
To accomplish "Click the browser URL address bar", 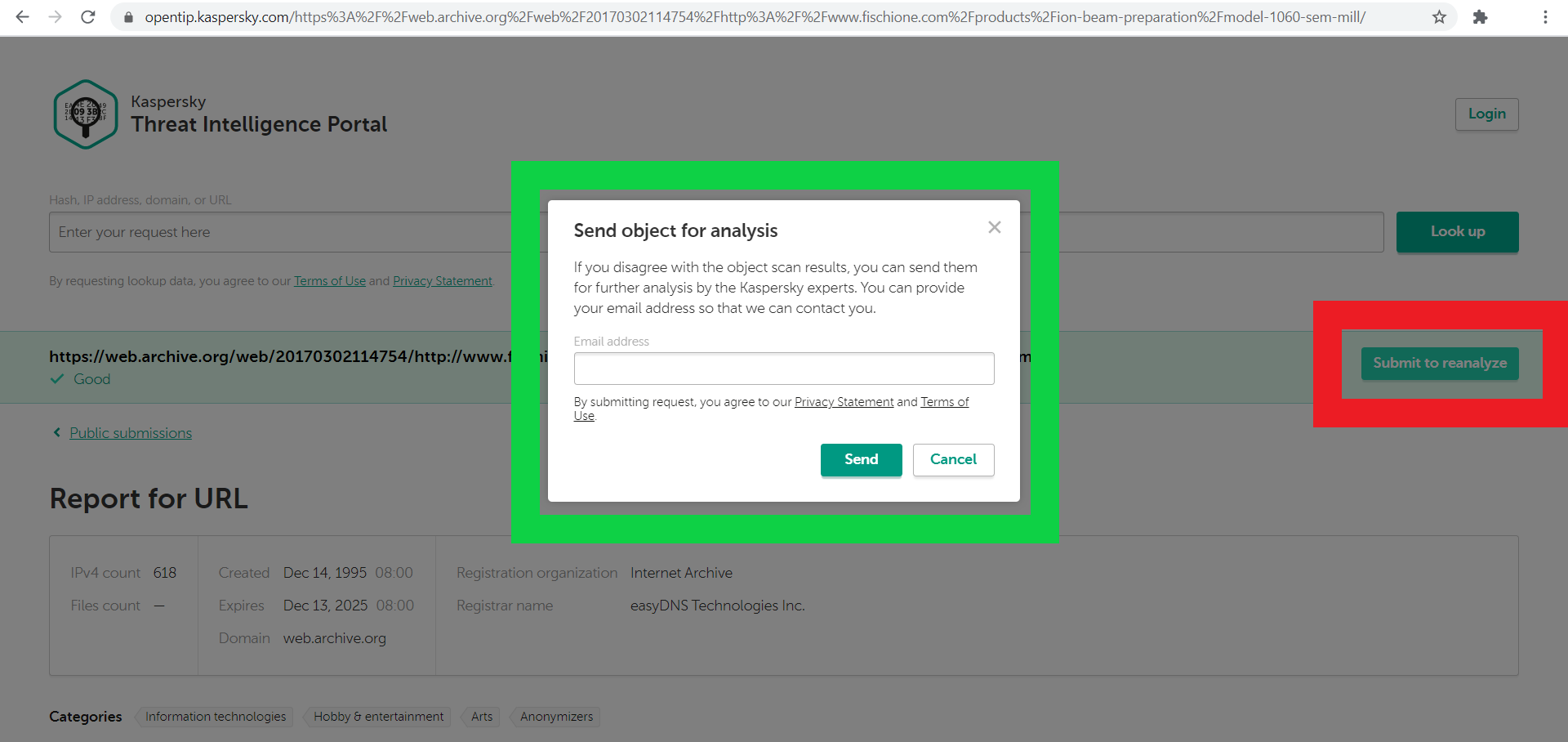I will (784, 17).
